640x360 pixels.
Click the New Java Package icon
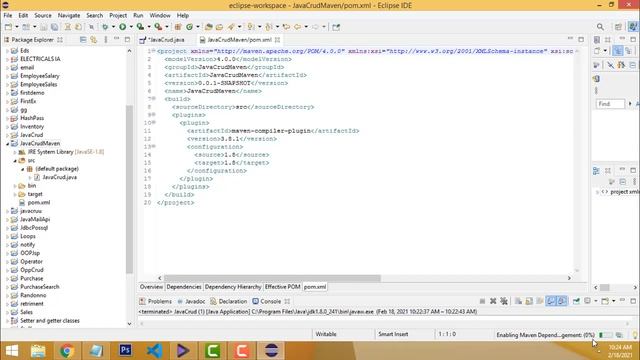pyautogui.click(x=178, y=27)
